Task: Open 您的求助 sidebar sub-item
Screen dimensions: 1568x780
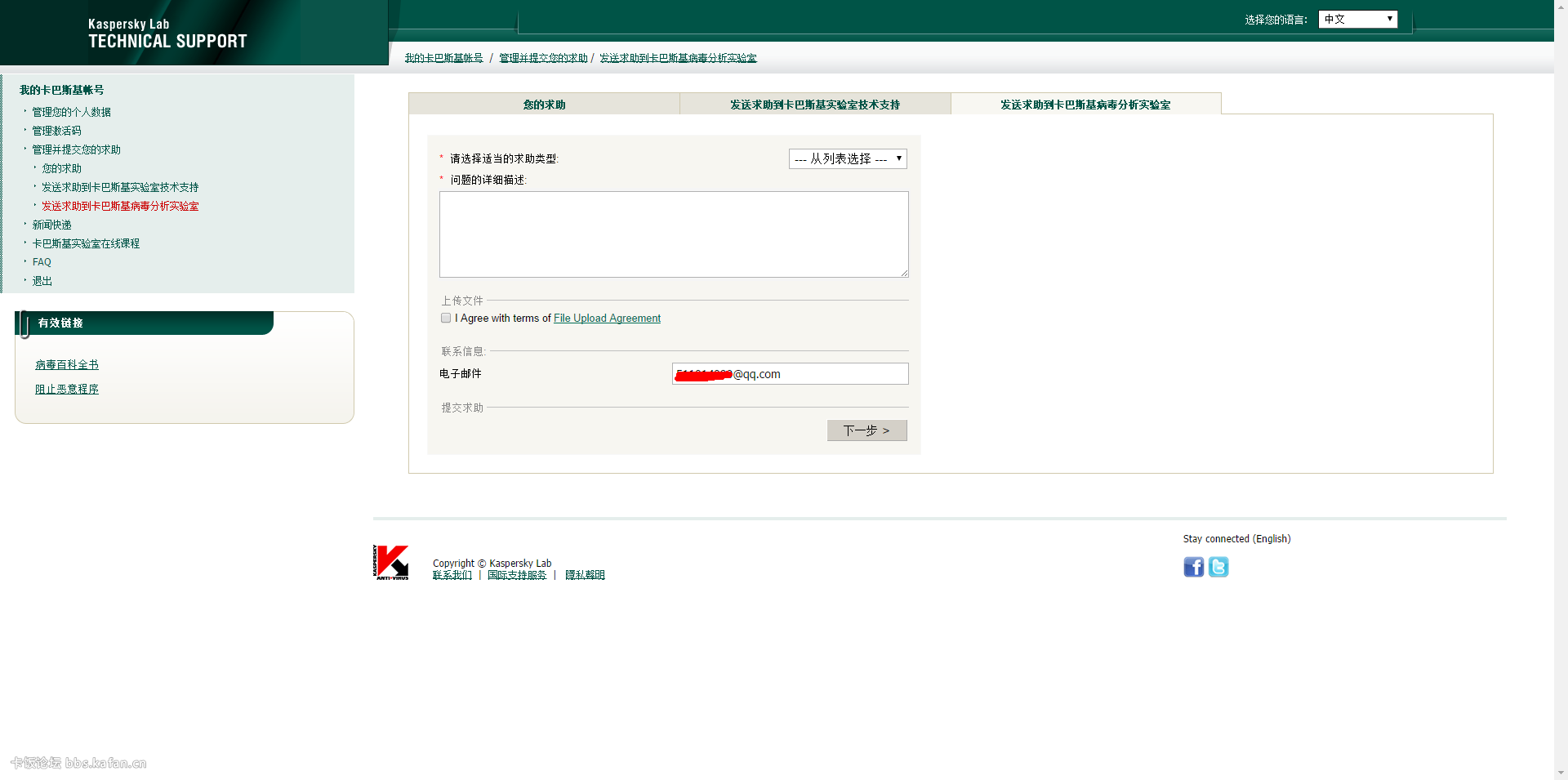Action: pyautogui.click(x=61, y=168)
